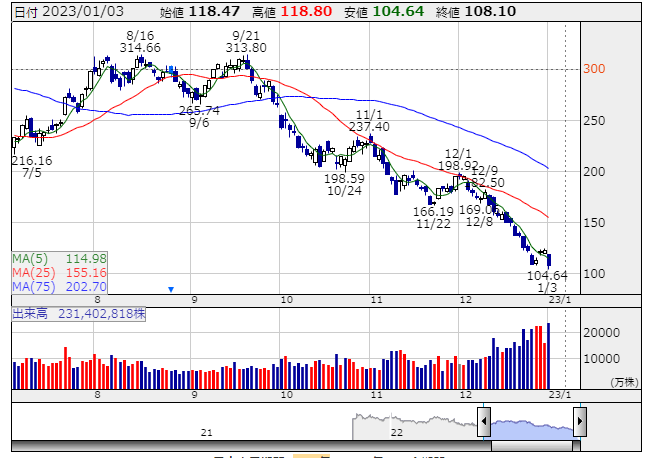Click the 11/1 peak label 237.40

click(x=369, y=127)
